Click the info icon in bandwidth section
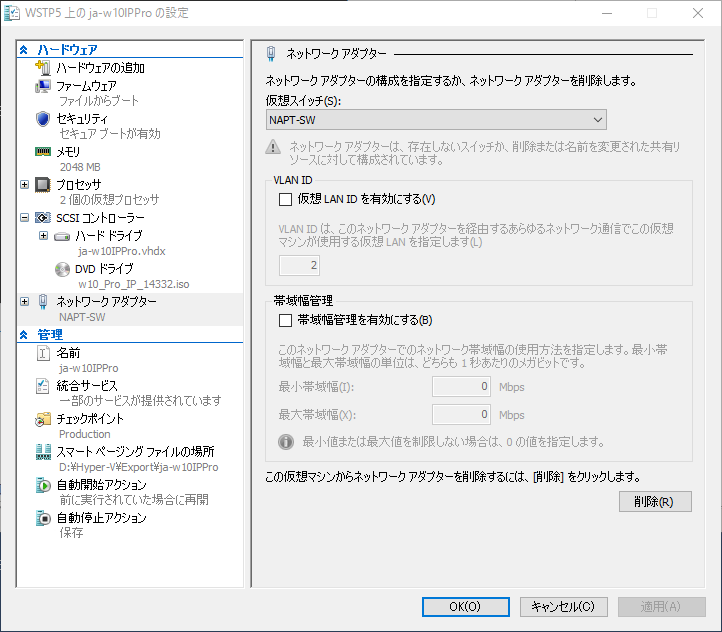The height and width of the screenshot is (632, 722). 286,442
